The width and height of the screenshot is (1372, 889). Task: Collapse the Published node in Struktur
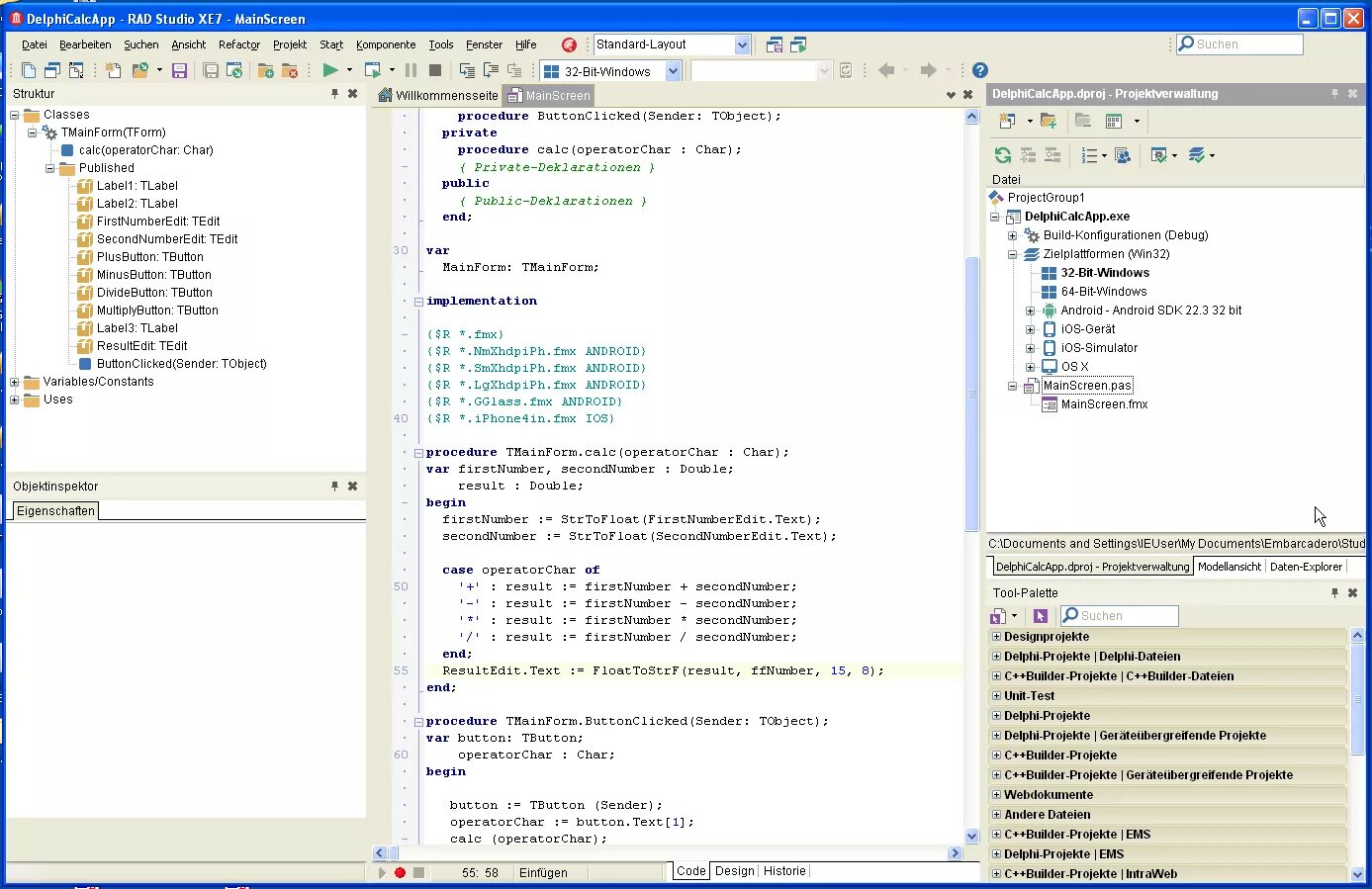pos(50,168)
